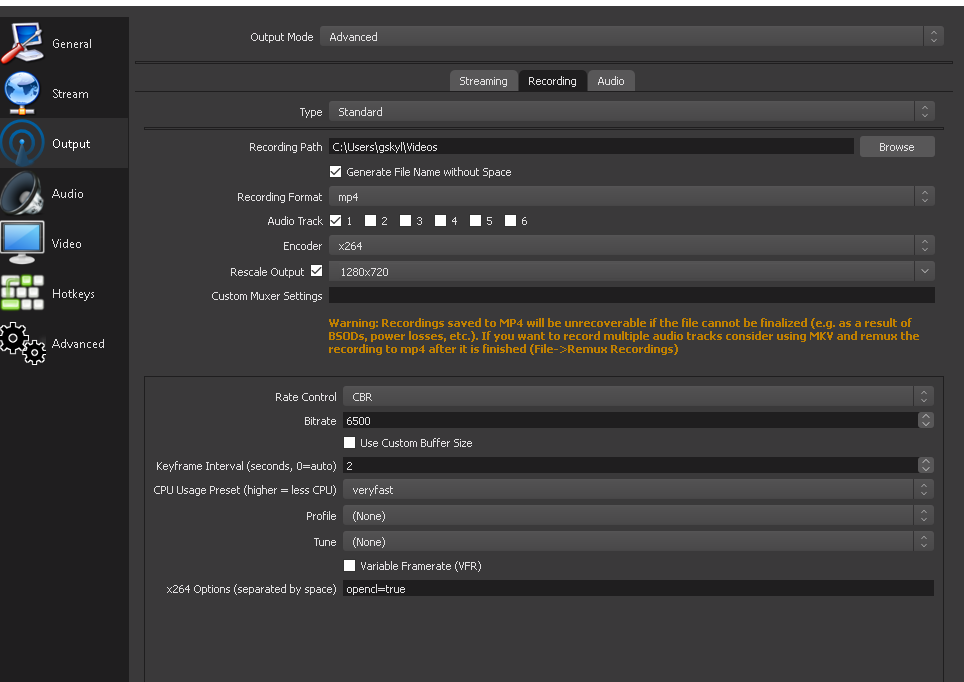Select the Output broadcast icon
Screen dimensions: 964x682
[23, 143]
